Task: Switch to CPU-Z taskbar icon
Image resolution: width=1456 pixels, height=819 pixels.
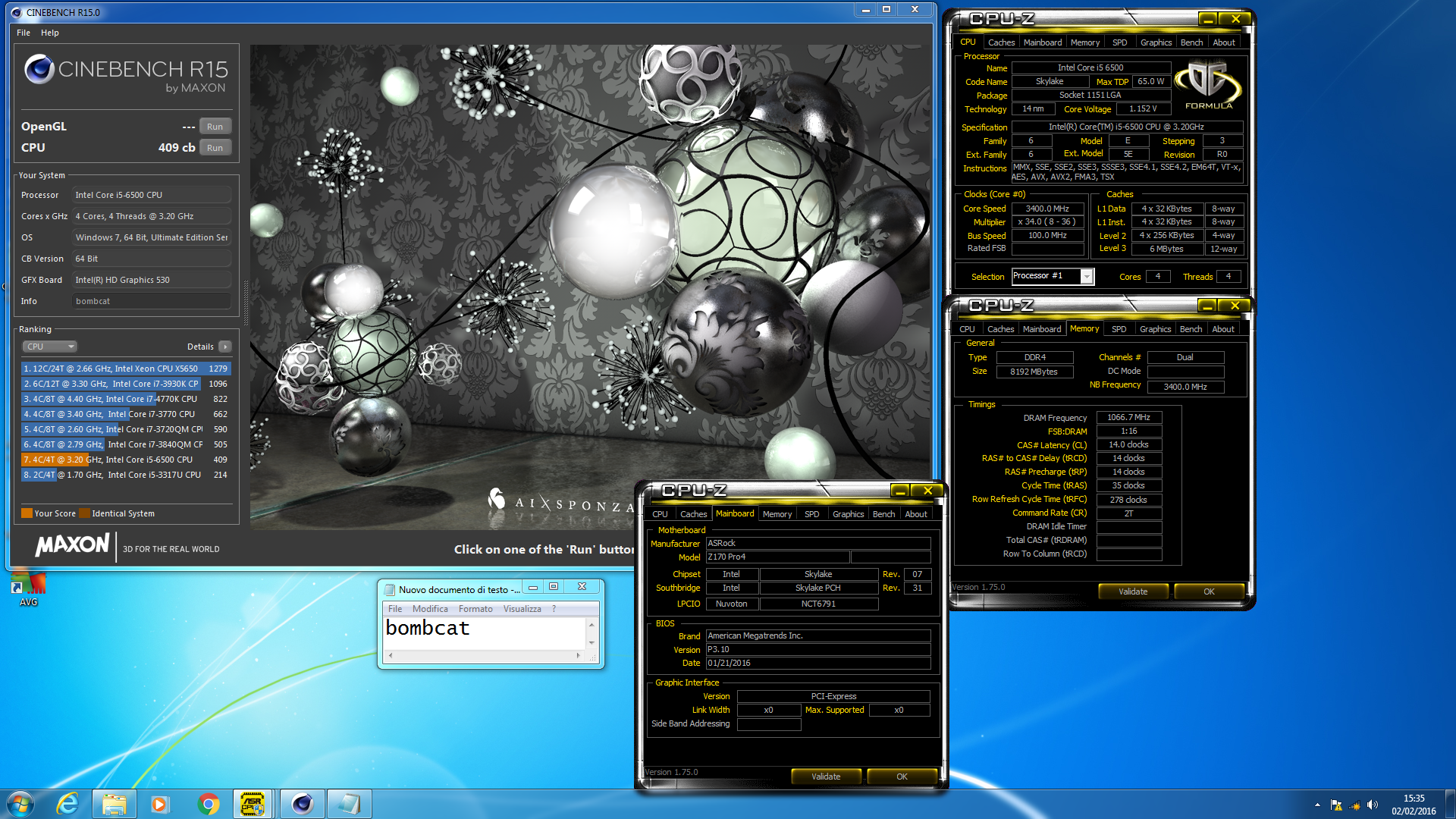Action: 253,804
